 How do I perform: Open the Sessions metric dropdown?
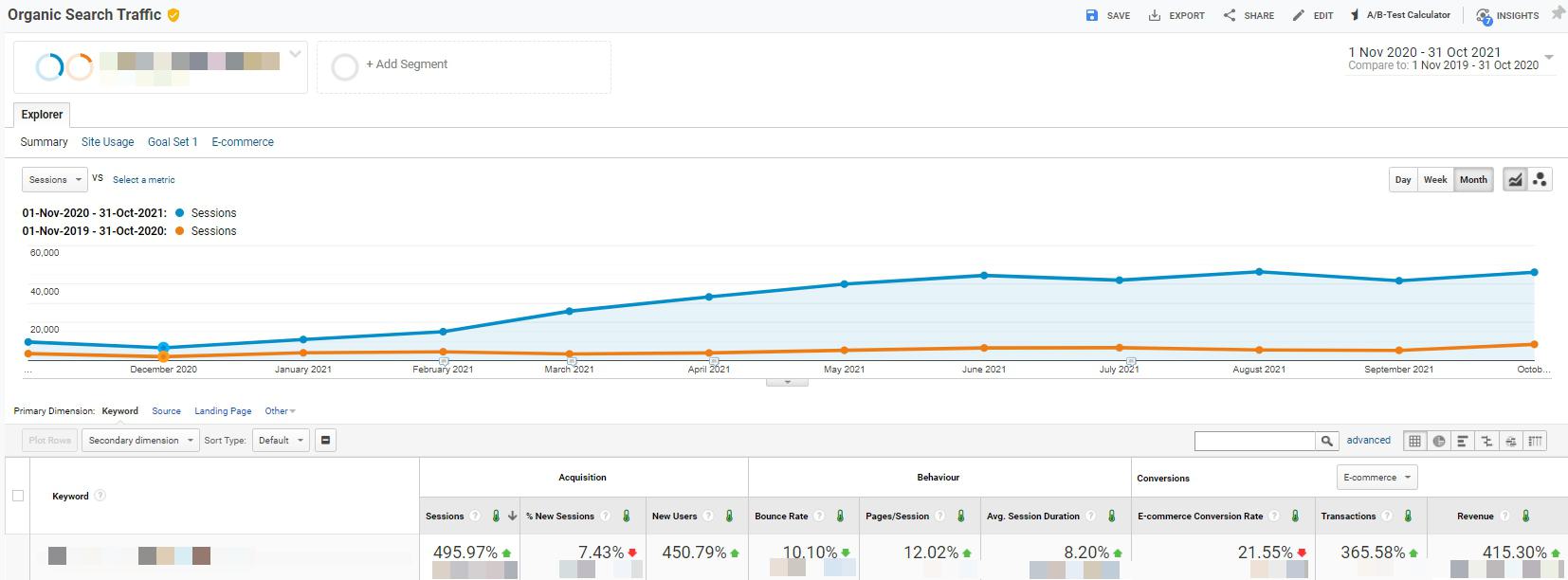[55, 180]
